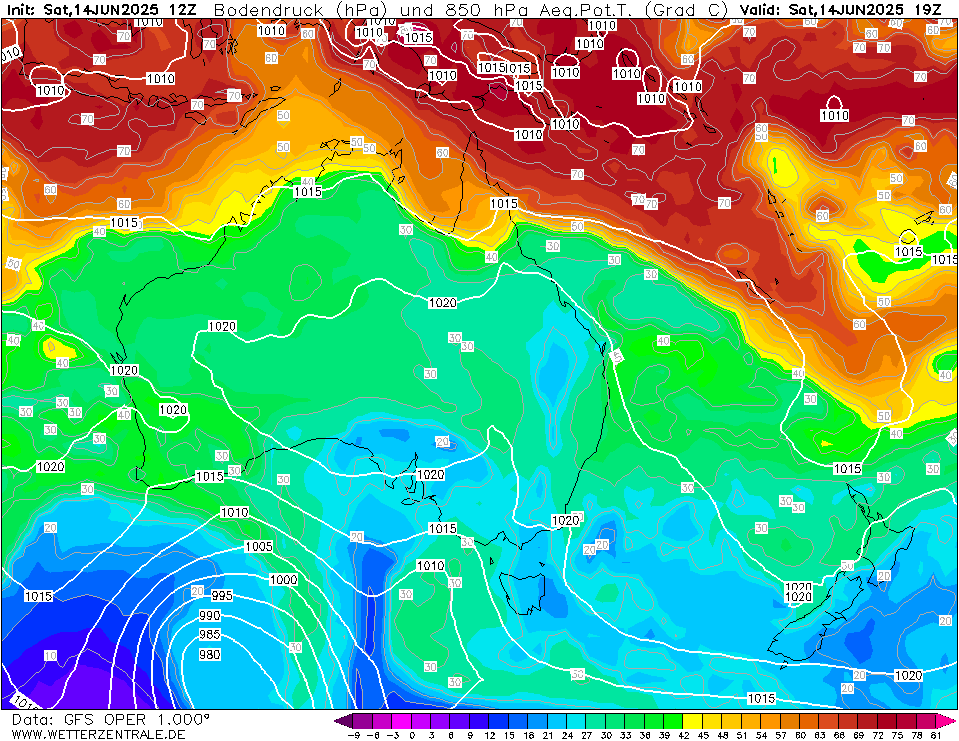This screenshot has width=959, height=741.
Task: Select the bright green legend swatch between 39 and 42
Action: click(673, 720)
